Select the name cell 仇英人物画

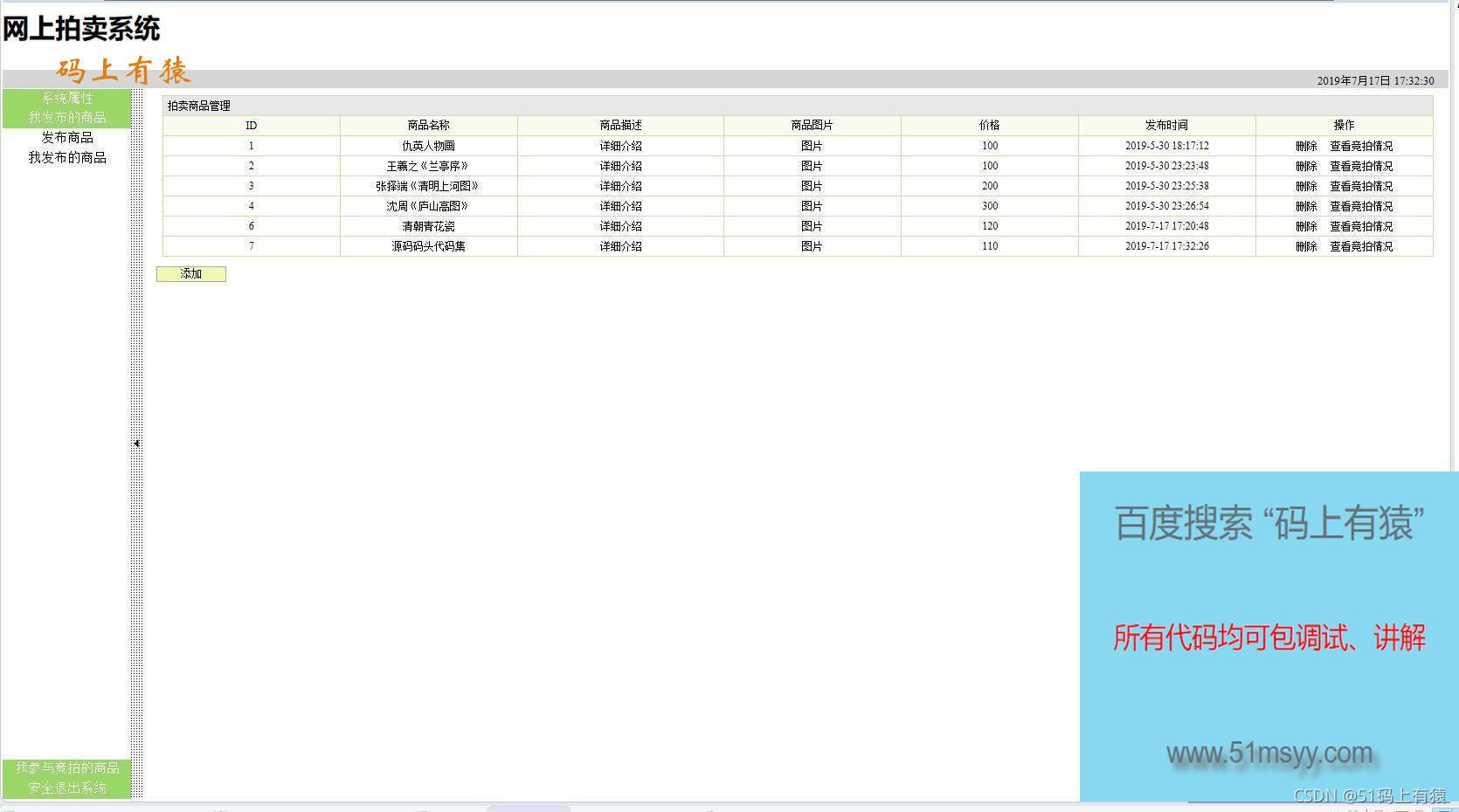point(429,147)
